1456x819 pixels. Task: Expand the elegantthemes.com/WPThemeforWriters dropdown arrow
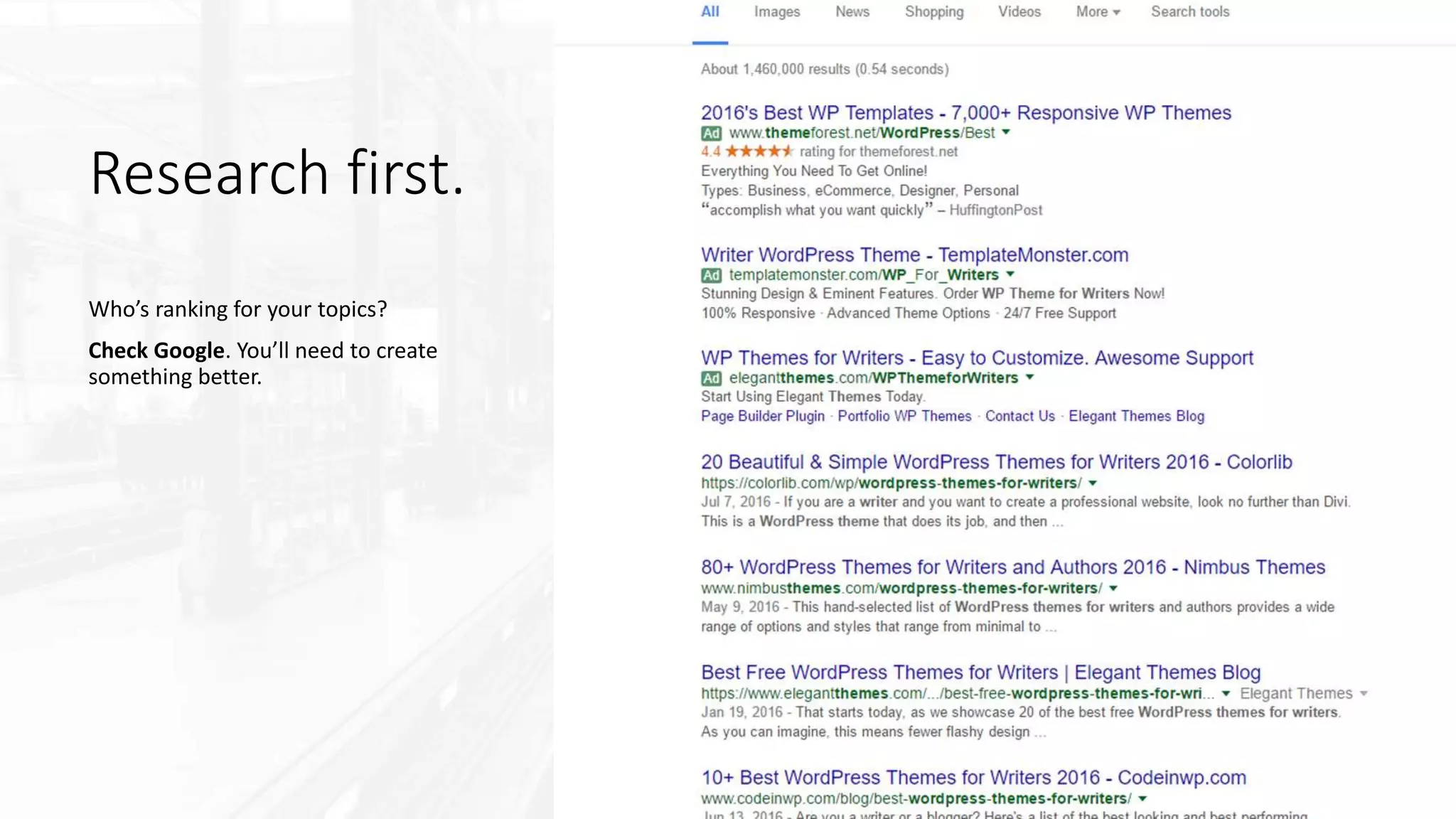[1029, 378]
